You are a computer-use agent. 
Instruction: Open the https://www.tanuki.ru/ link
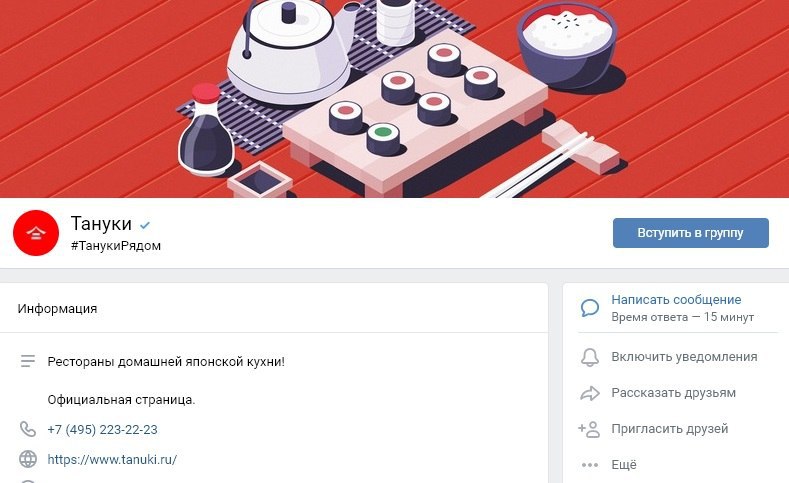pos(112,459)
